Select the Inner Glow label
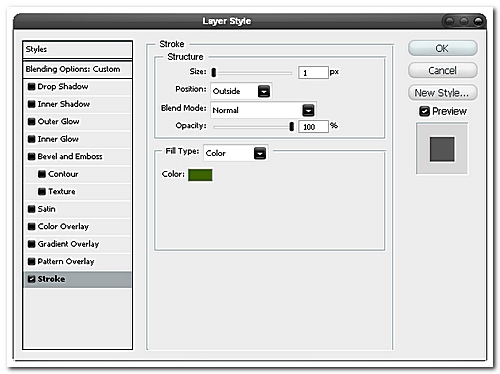The image size is (500, 374). [58, 139]
